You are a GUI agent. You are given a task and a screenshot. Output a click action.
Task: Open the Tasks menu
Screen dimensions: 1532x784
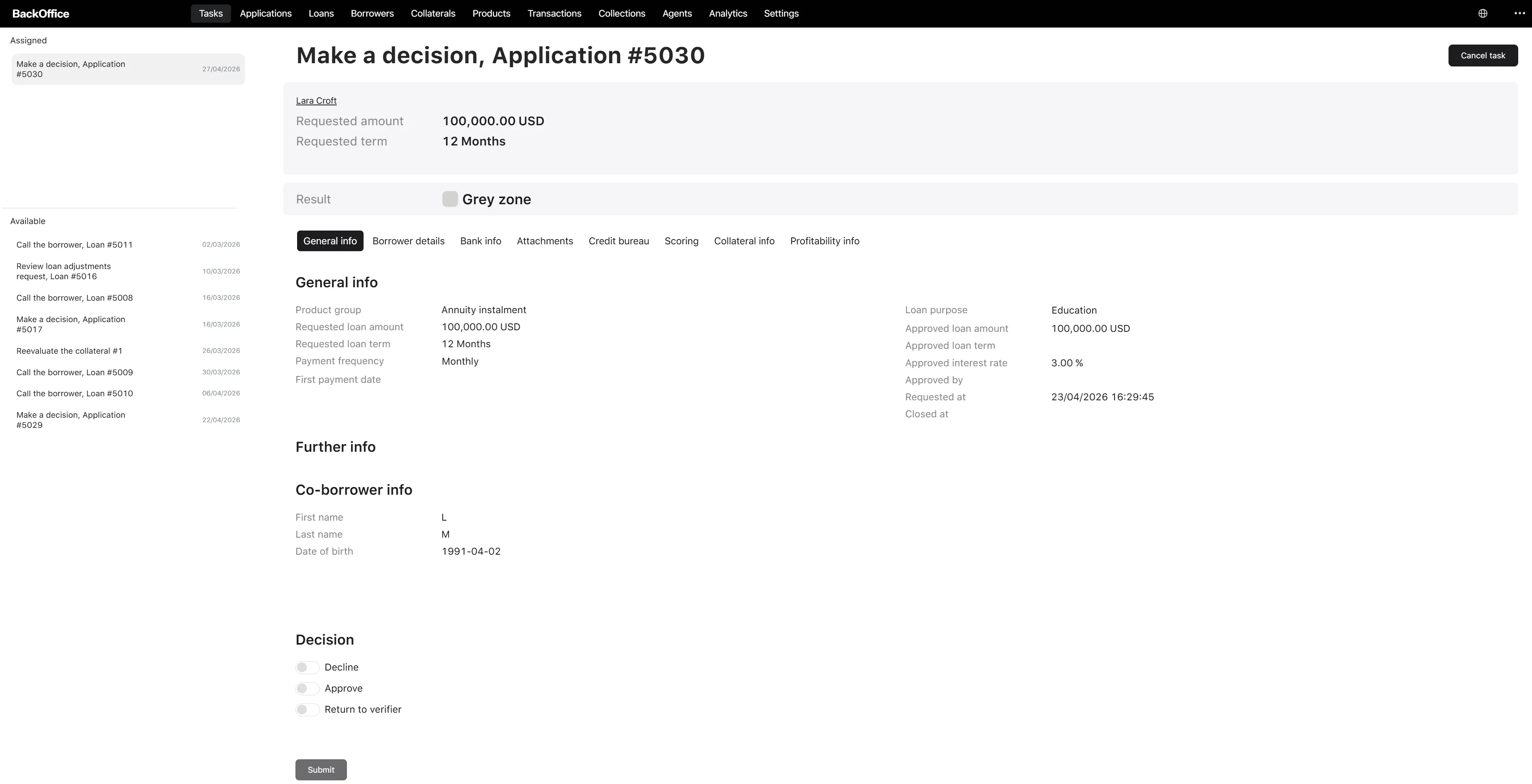(210, 14)
